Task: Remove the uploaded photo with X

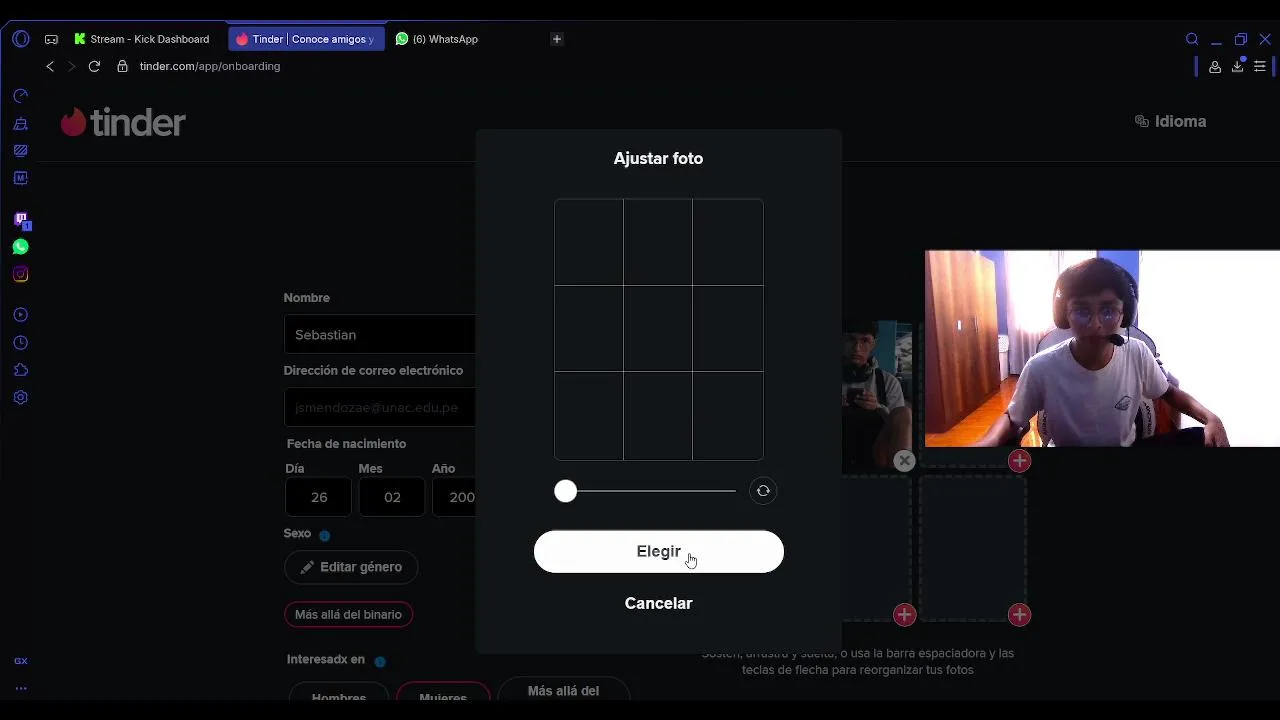Action: [904, 461]
